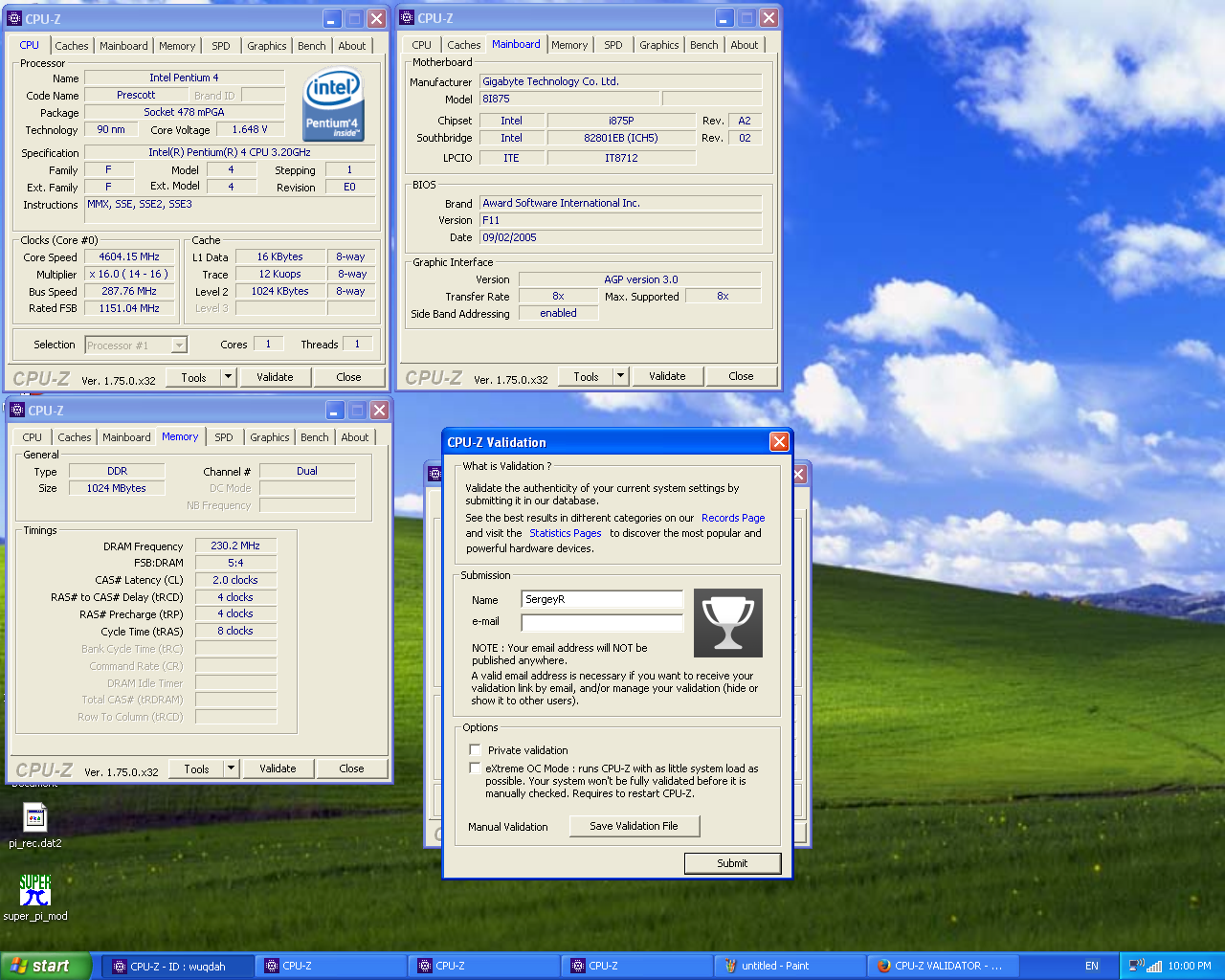1225x980 pixels.
Task: Click Validate in the Mainboard window
Action: (x=667, y=376)
